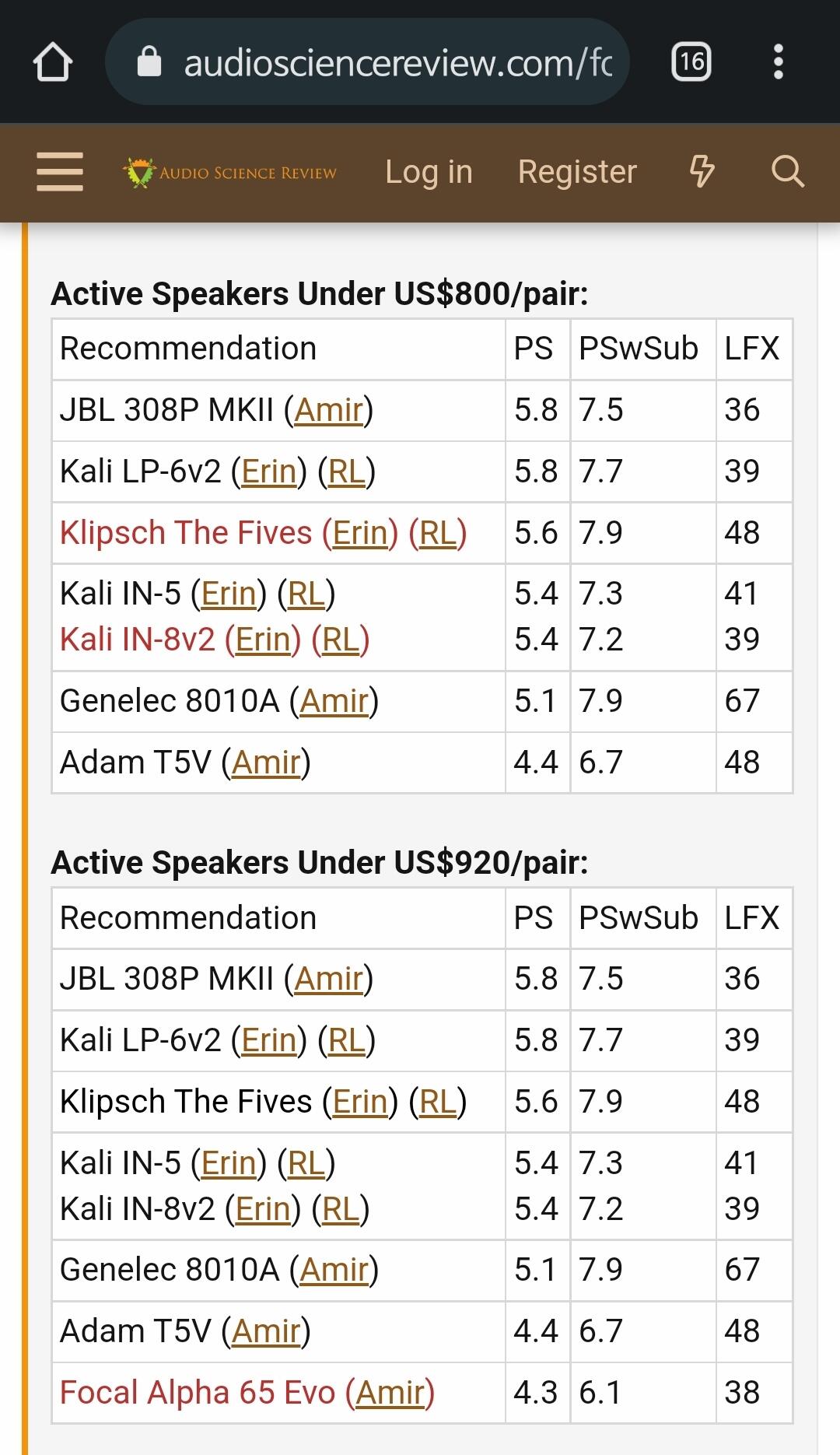Click the Audio Science Review logo
840x1455 pixels.
click(230, 172)
